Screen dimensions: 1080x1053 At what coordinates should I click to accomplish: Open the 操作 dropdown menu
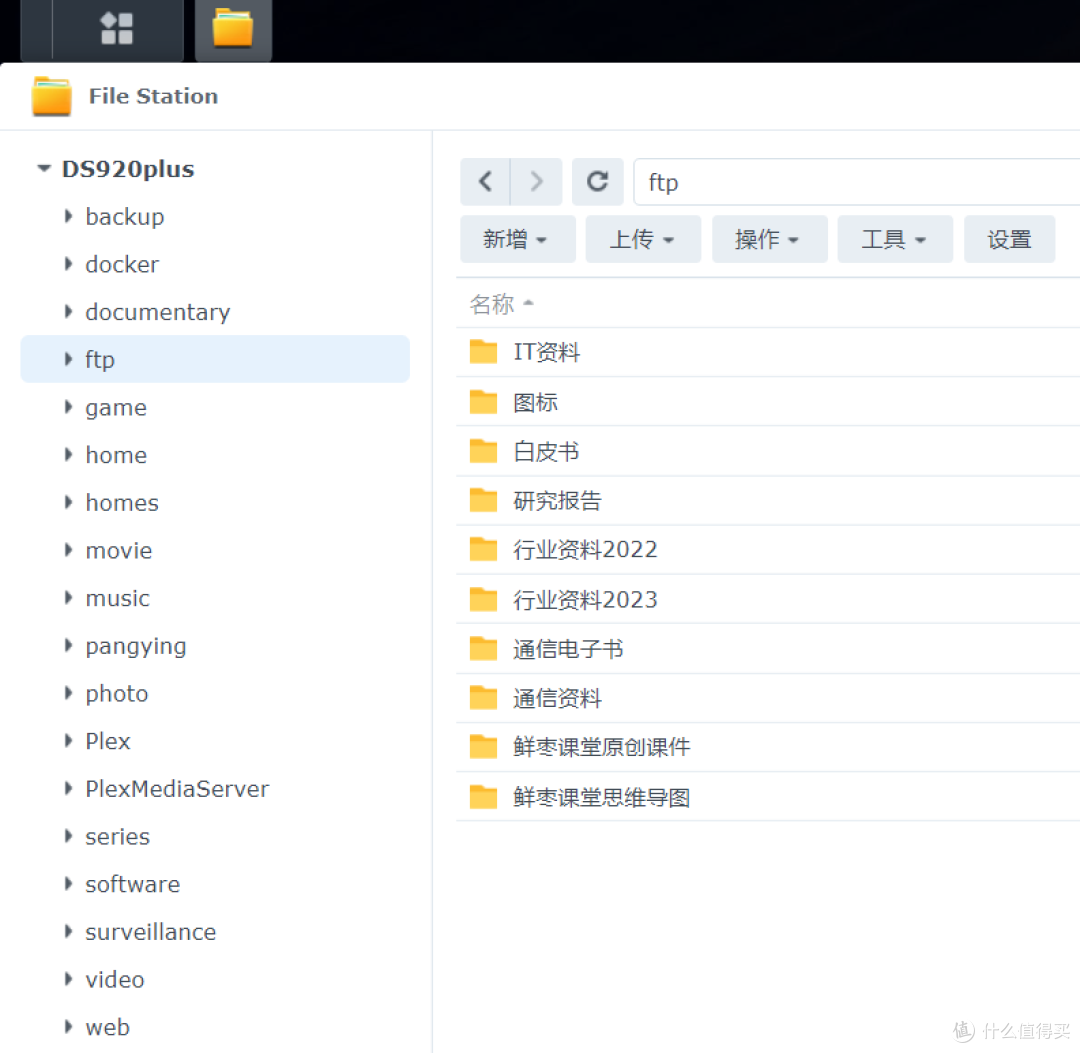pos(769,239)
